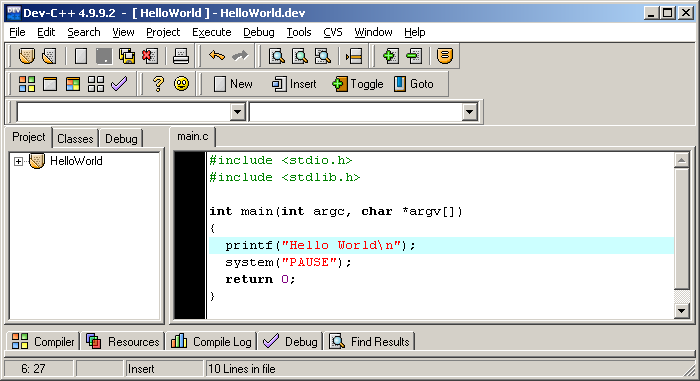Open the Tools menu
Viewport: 700px width, 381px height.
[x=299, y=32]
